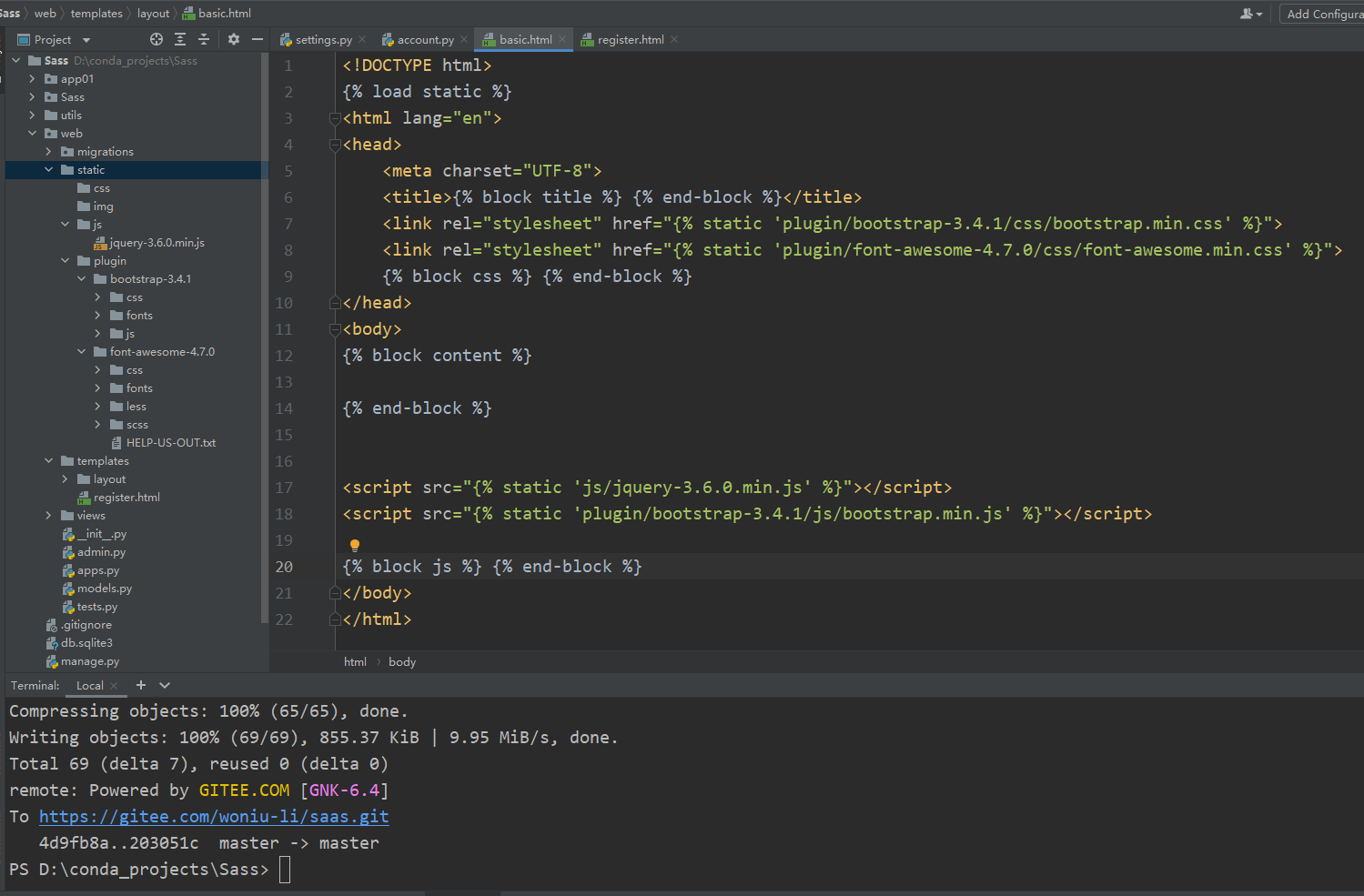Toggle code folding for the opening body tag
This screenshot has height=896, width=1364.
[335, 329]
